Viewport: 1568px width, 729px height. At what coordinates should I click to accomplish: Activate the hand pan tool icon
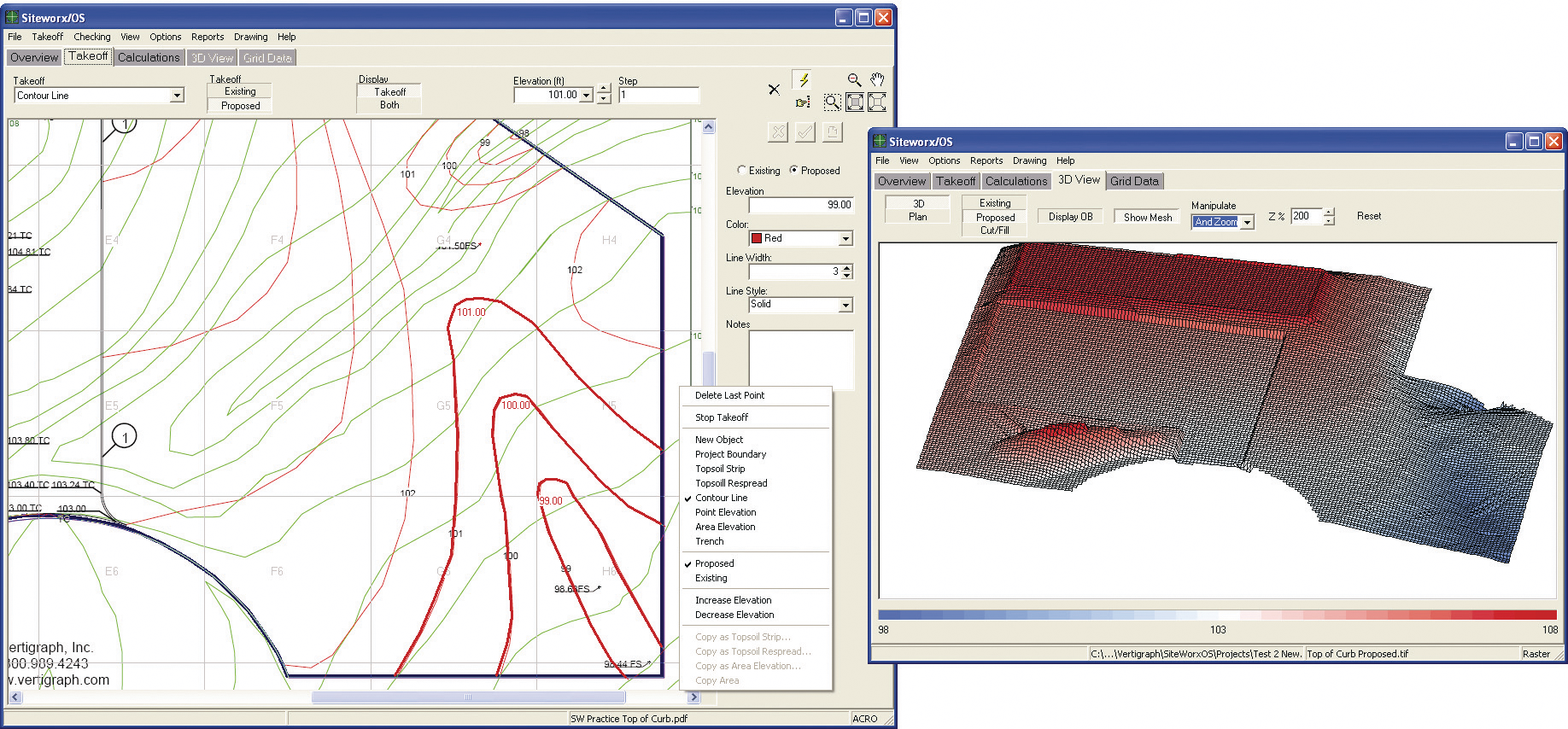click(877, 79)
